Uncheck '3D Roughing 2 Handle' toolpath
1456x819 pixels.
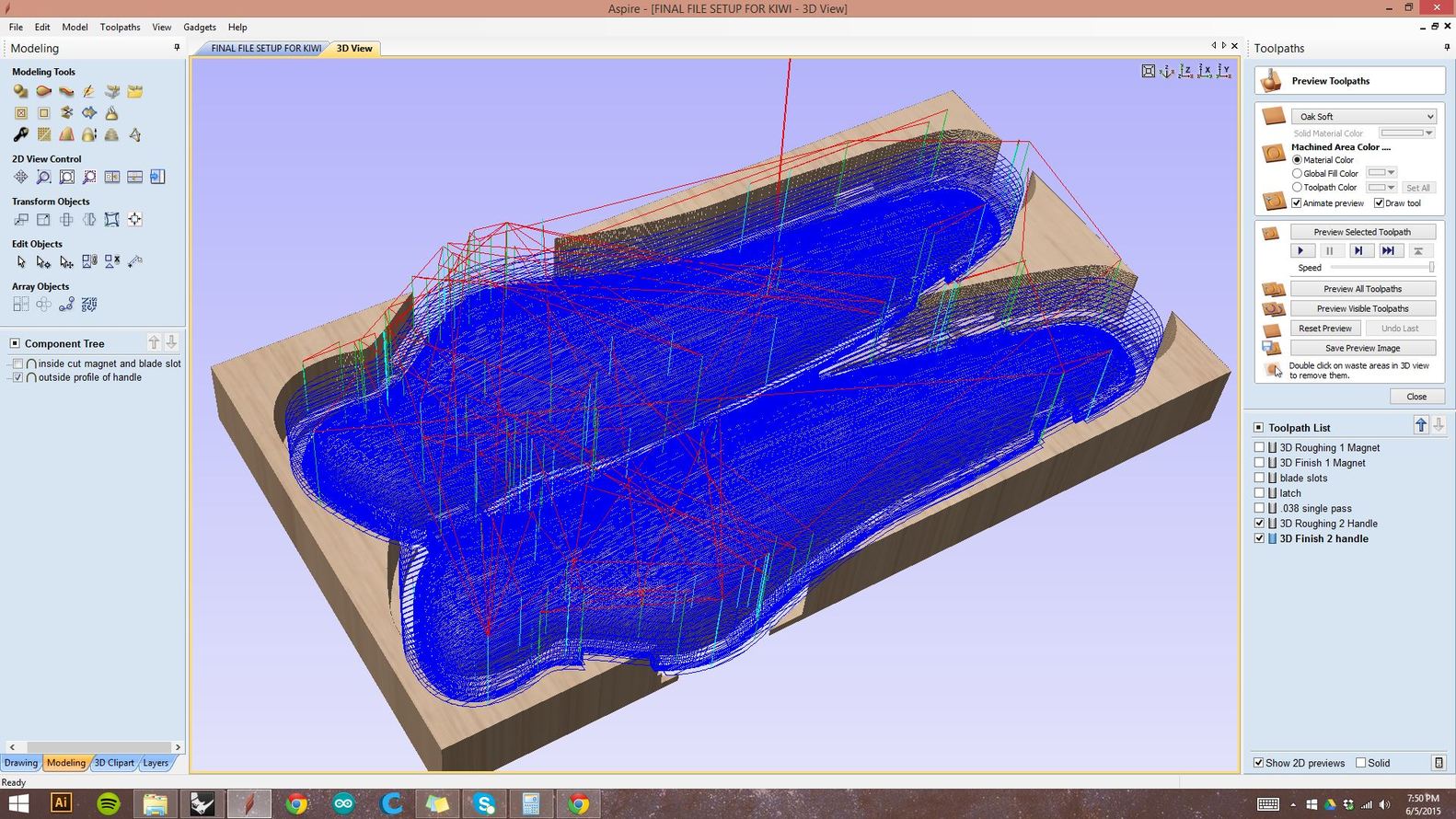[1259, 523]
